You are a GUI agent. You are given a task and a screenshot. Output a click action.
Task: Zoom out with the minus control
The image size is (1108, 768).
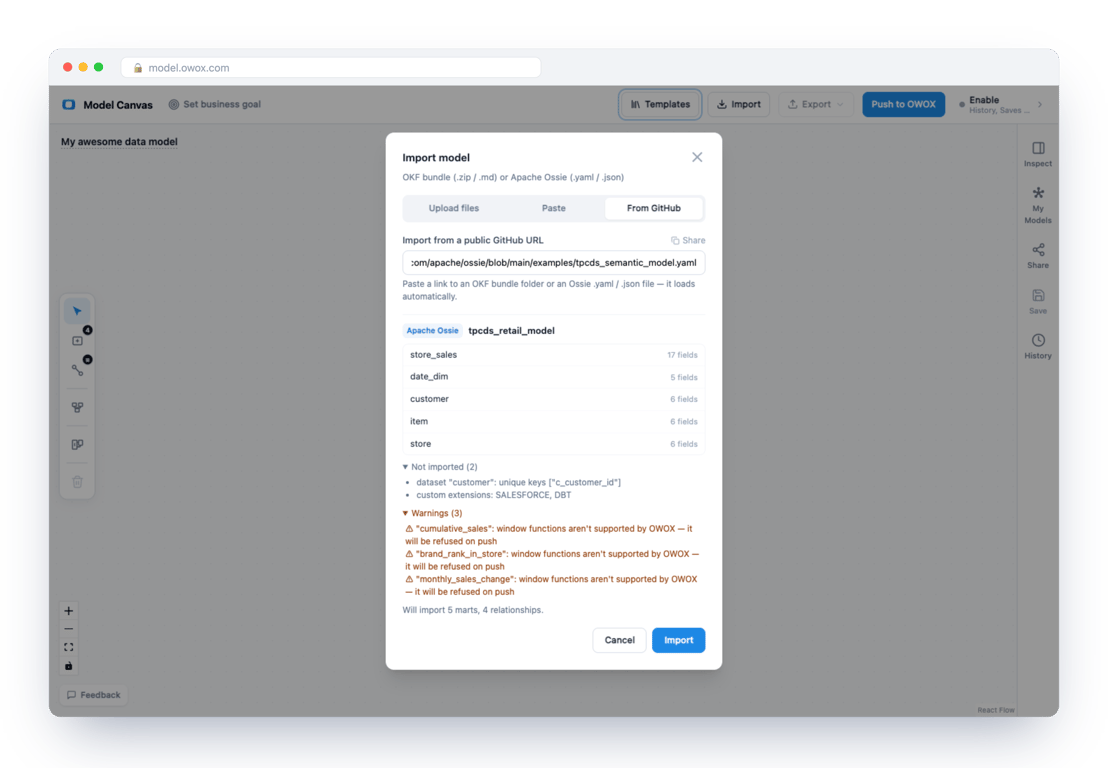point(69,629)
